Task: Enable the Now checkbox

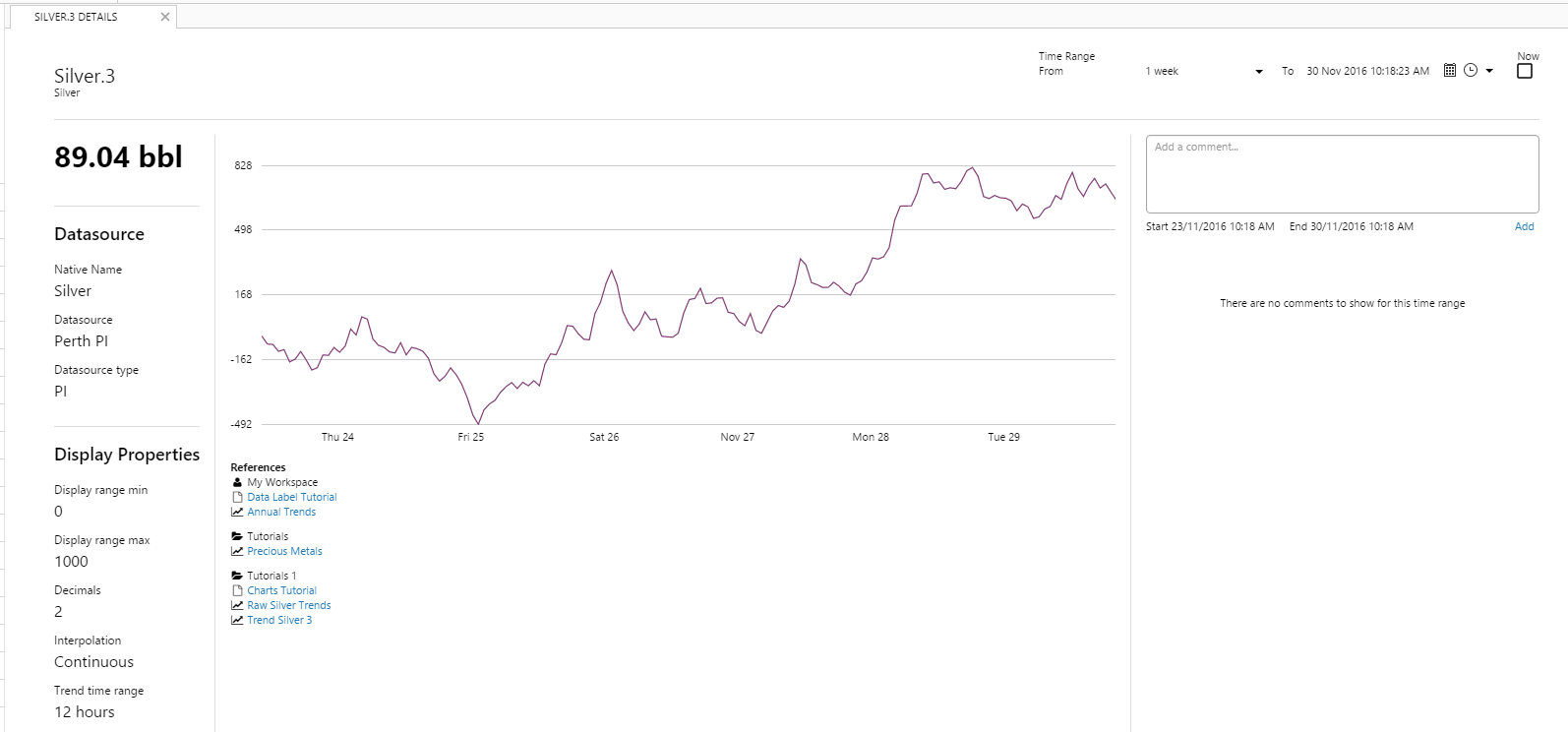Action: (x=1525, y=72)
